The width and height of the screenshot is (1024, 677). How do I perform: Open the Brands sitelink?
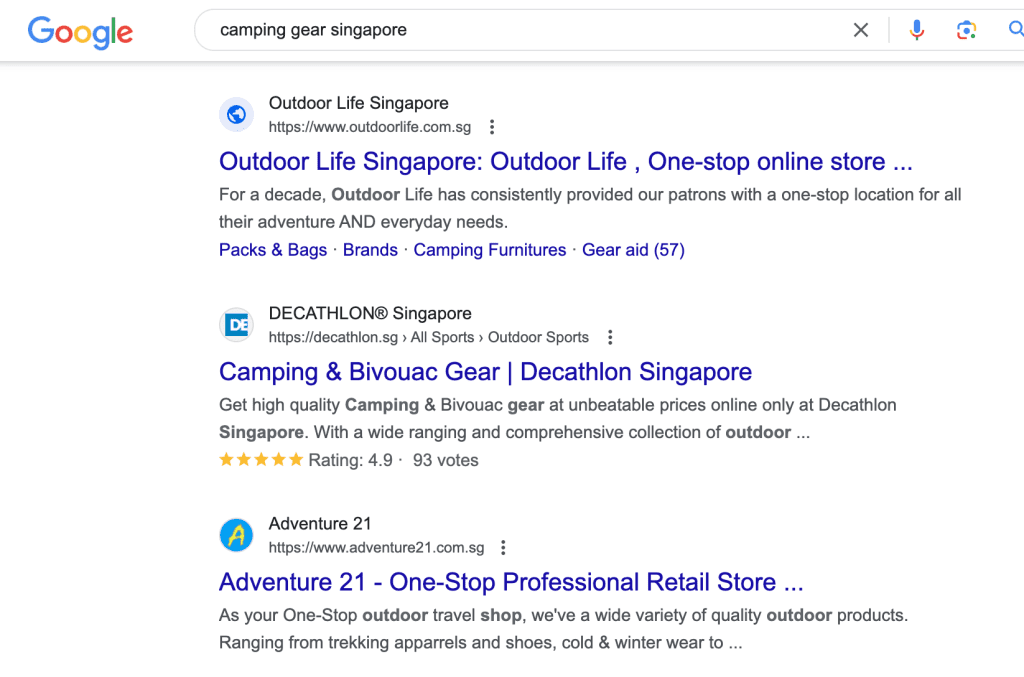(x=370, y=250)
